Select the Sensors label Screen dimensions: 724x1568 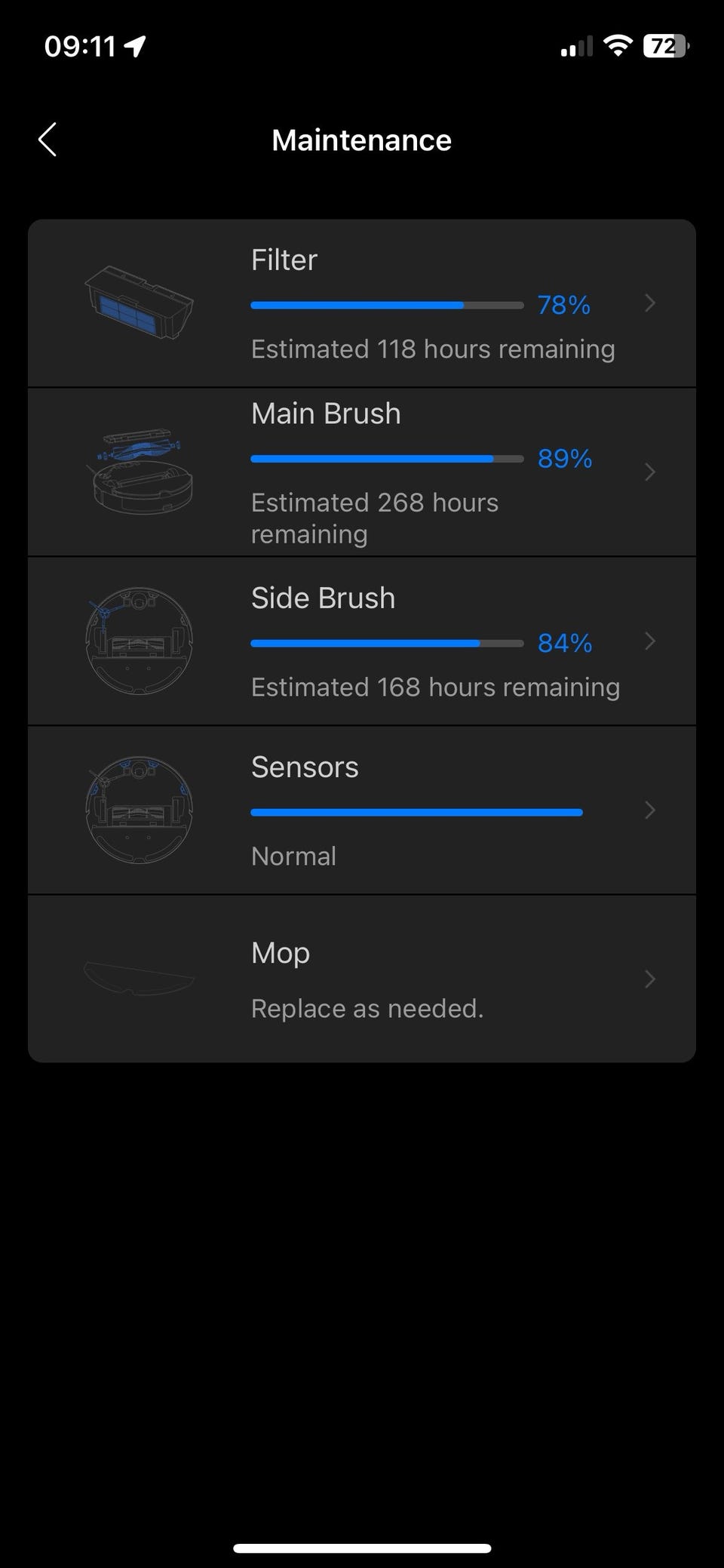click(305, 767)
